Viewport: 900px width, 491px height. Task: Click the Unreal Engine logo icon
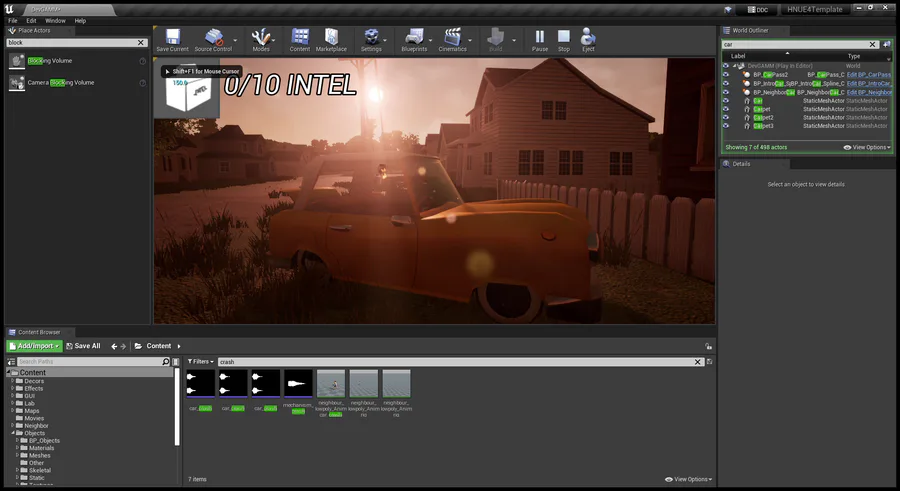click(9, 9)
